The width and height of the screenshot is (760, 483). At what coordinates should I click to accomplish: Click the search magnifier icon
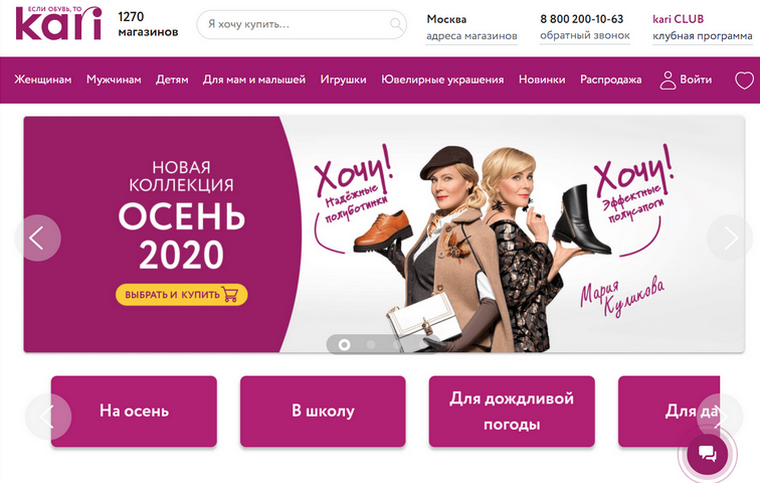coord(396,24)
